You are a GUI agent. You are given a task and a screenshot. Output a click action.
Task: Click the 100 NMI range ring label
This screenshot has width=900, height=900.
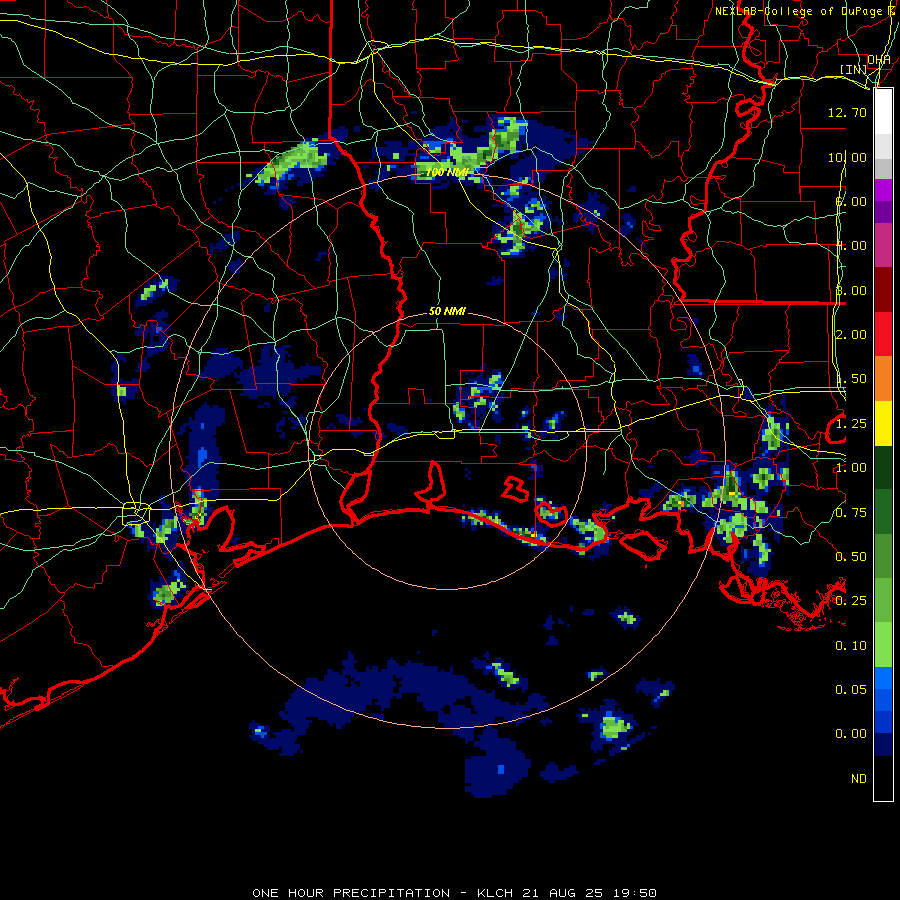447,172
